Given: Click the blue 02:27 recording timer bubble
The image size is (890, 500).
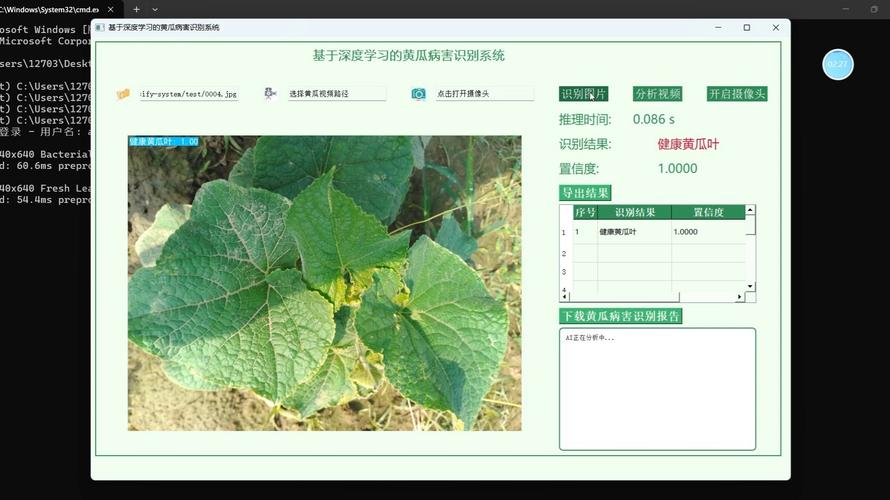Looking at the screenshot, I should click(838, 64).
